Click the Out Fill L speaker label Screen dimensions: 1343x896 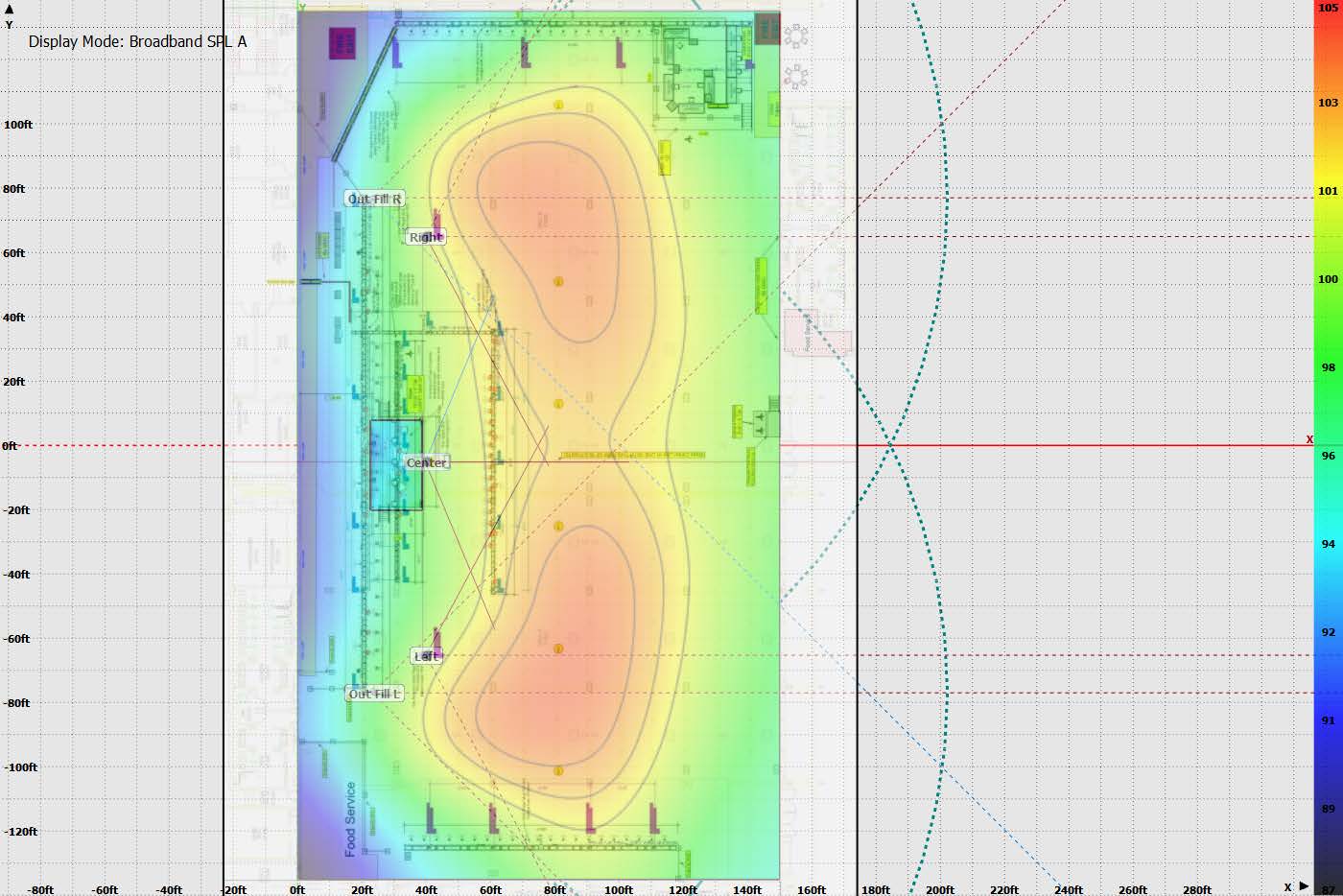(x=374, y=694)
